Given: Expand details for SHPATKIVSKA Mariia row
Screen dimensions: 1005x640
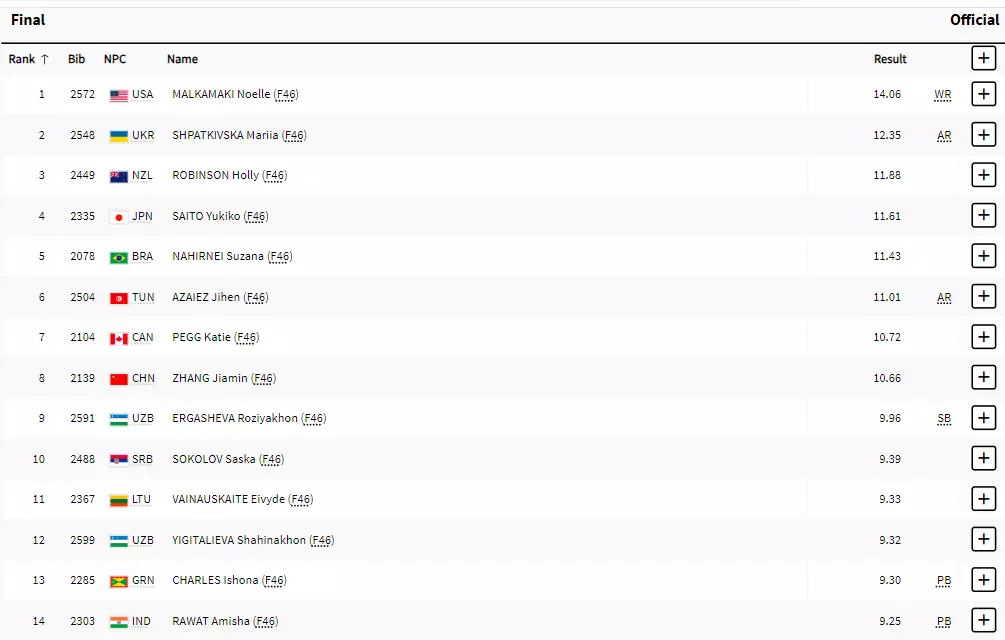Looking at the screenshot, I should coord(983,135).
